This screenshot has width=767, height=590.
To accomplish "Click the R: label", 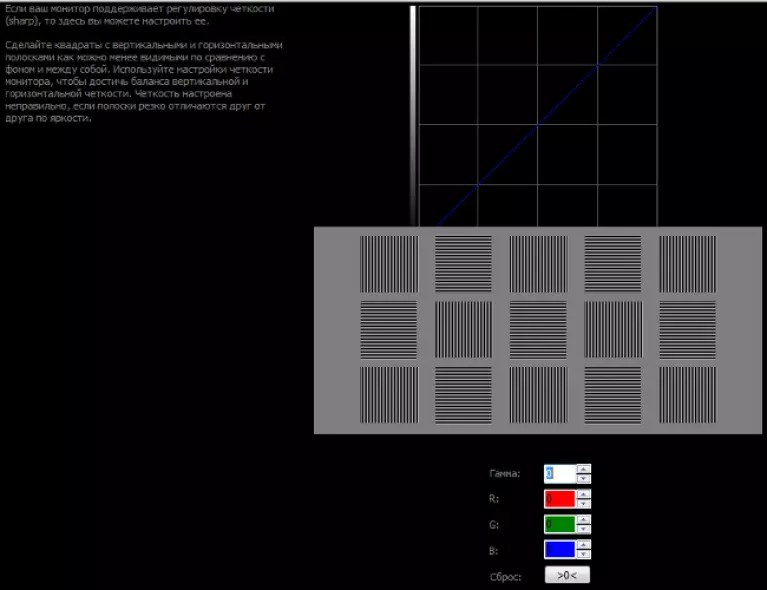I will coord(494,499).
